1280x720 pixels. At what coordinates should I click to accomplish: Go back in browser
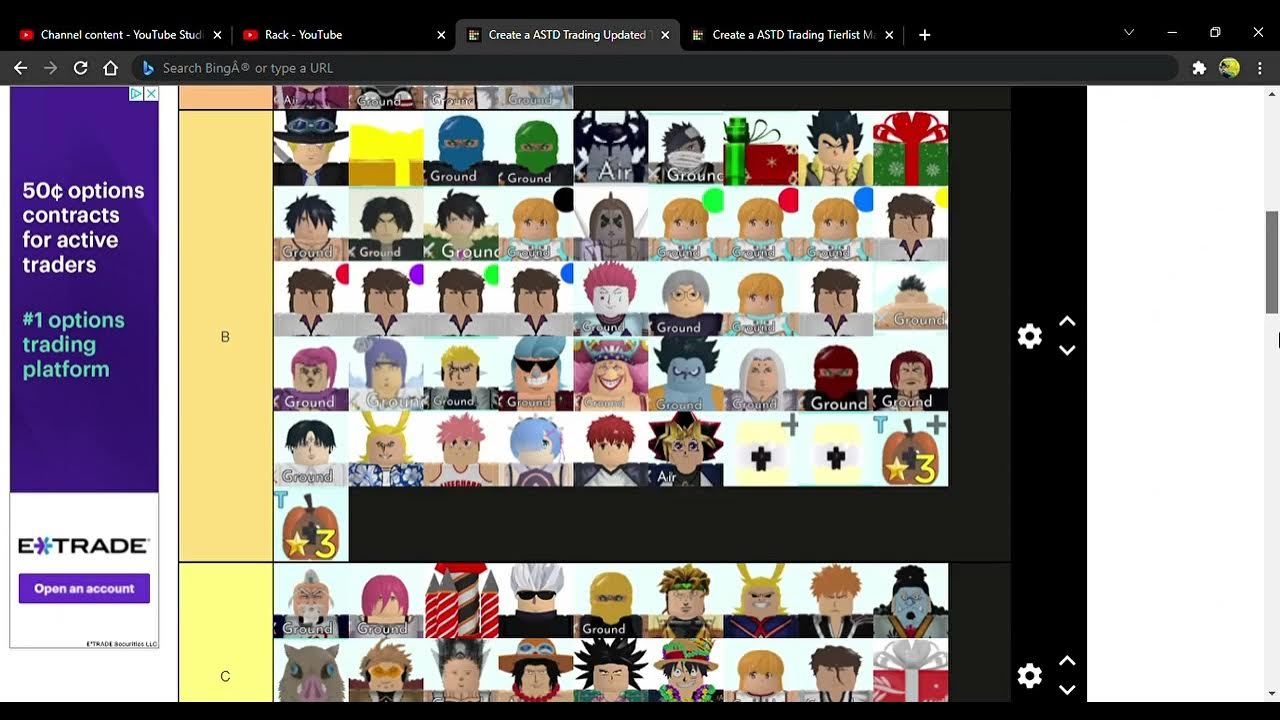pos(20,68)
